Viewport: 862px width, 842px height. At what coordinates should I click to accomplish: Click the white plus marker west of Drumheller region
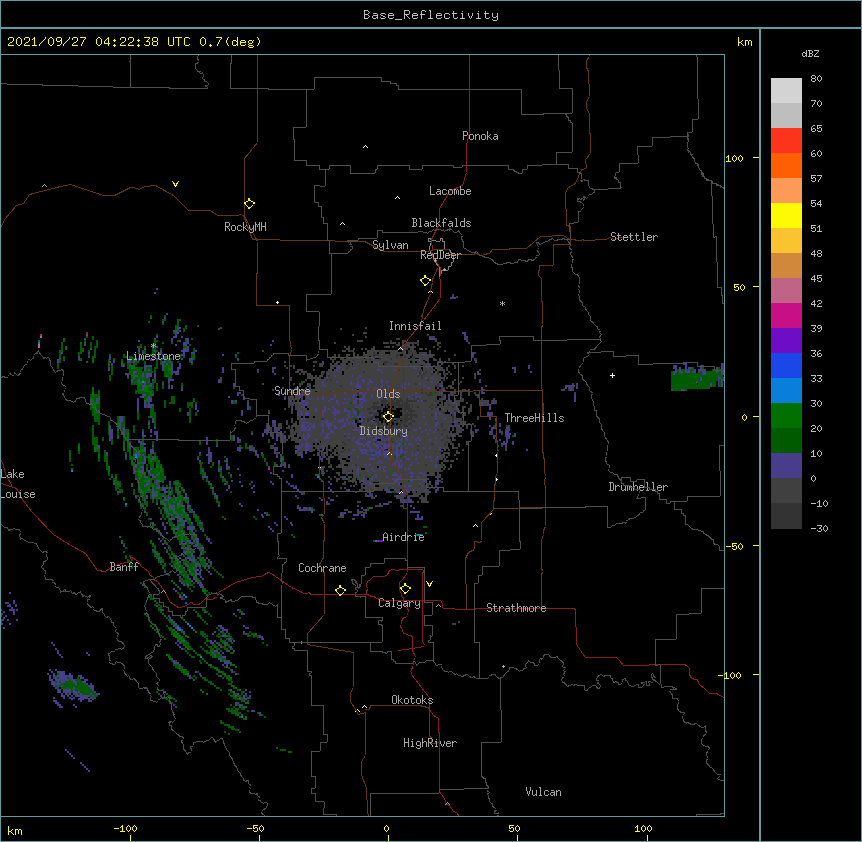point(612,375)
